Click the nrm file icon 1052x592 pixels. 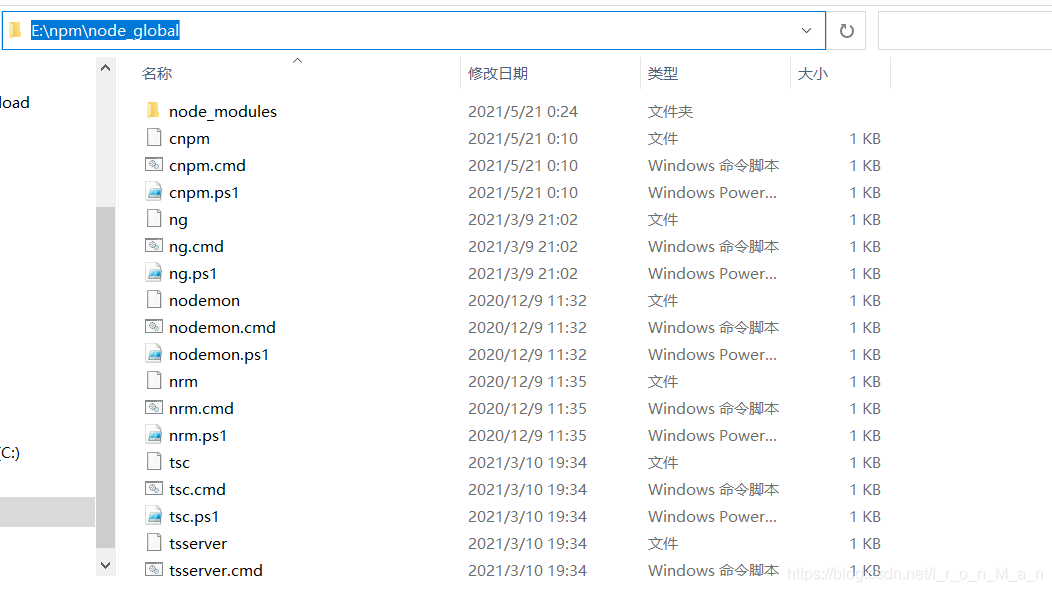tap(154, 381)
